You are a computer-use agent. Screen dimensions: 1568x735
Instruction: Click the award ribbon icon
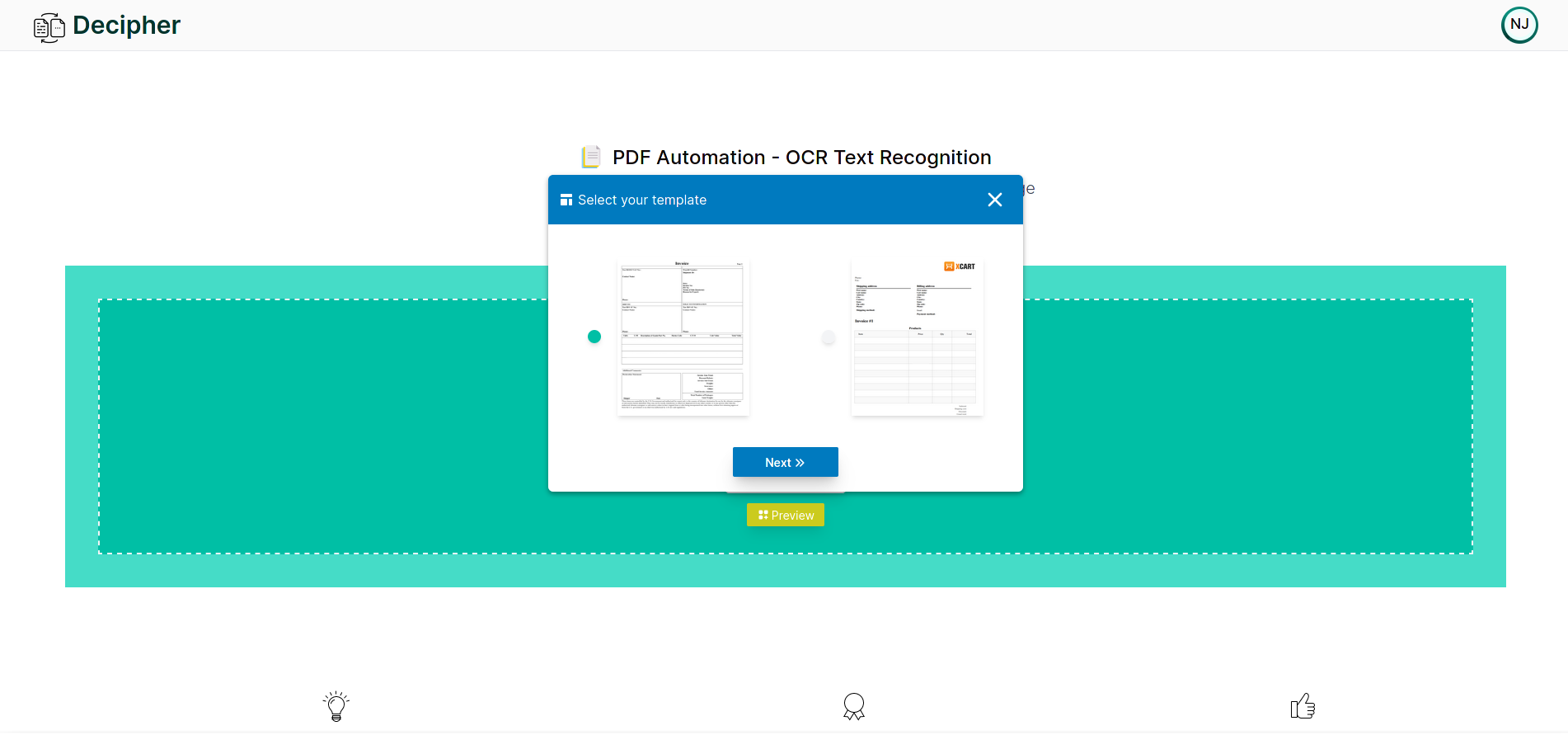click(854, 706)
